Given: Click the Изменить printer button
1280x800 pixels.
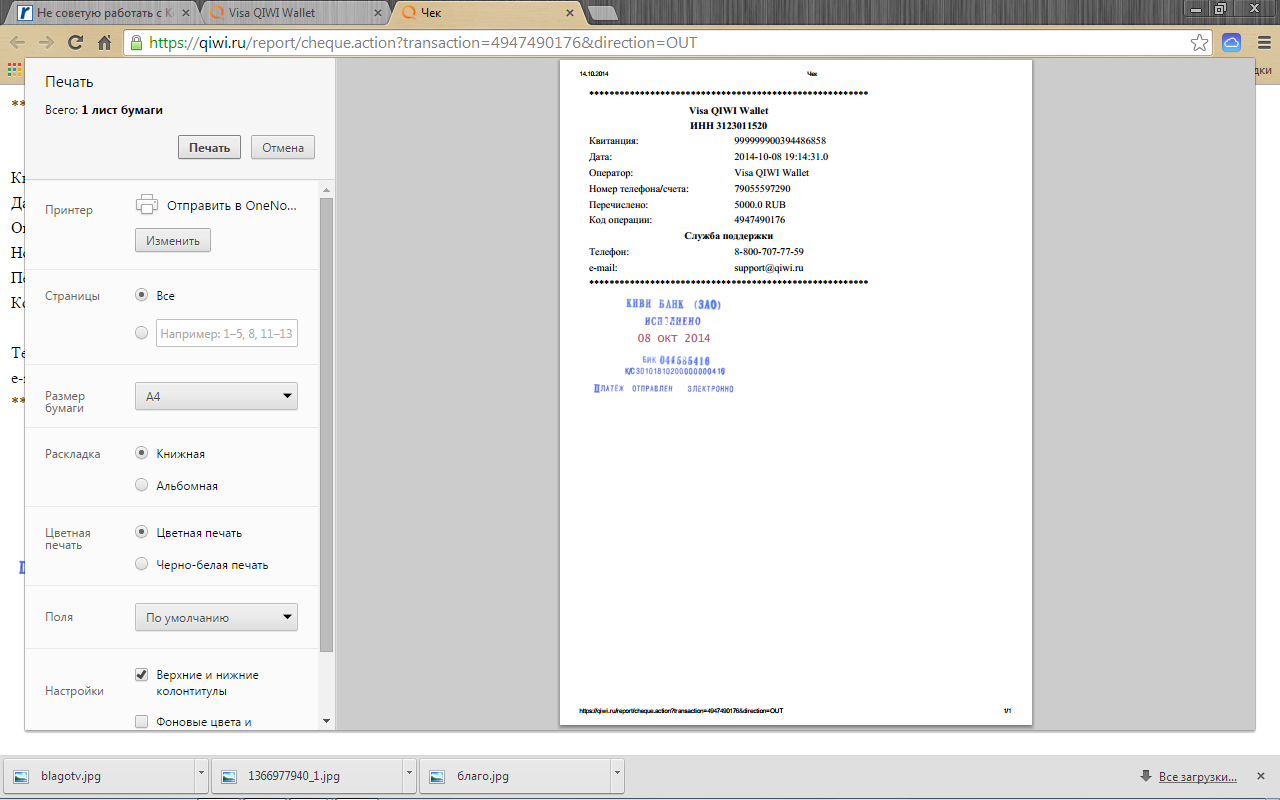Looking at the screenshot, I should (173, 241).
